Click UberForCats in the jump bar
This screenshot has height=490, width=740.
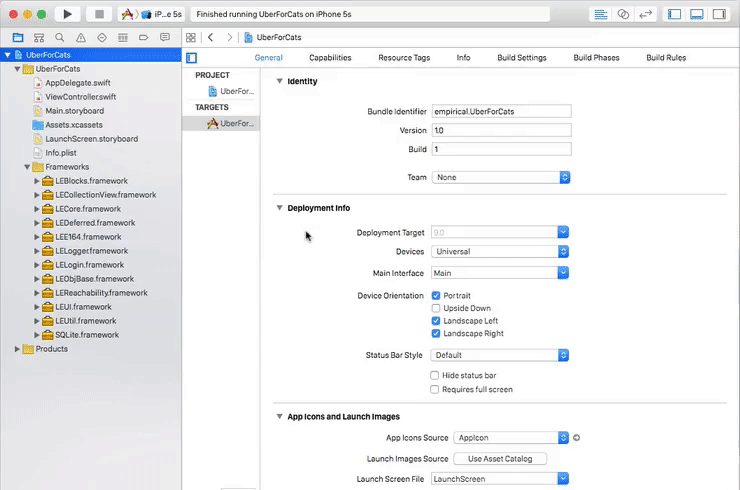click(278, 37)
